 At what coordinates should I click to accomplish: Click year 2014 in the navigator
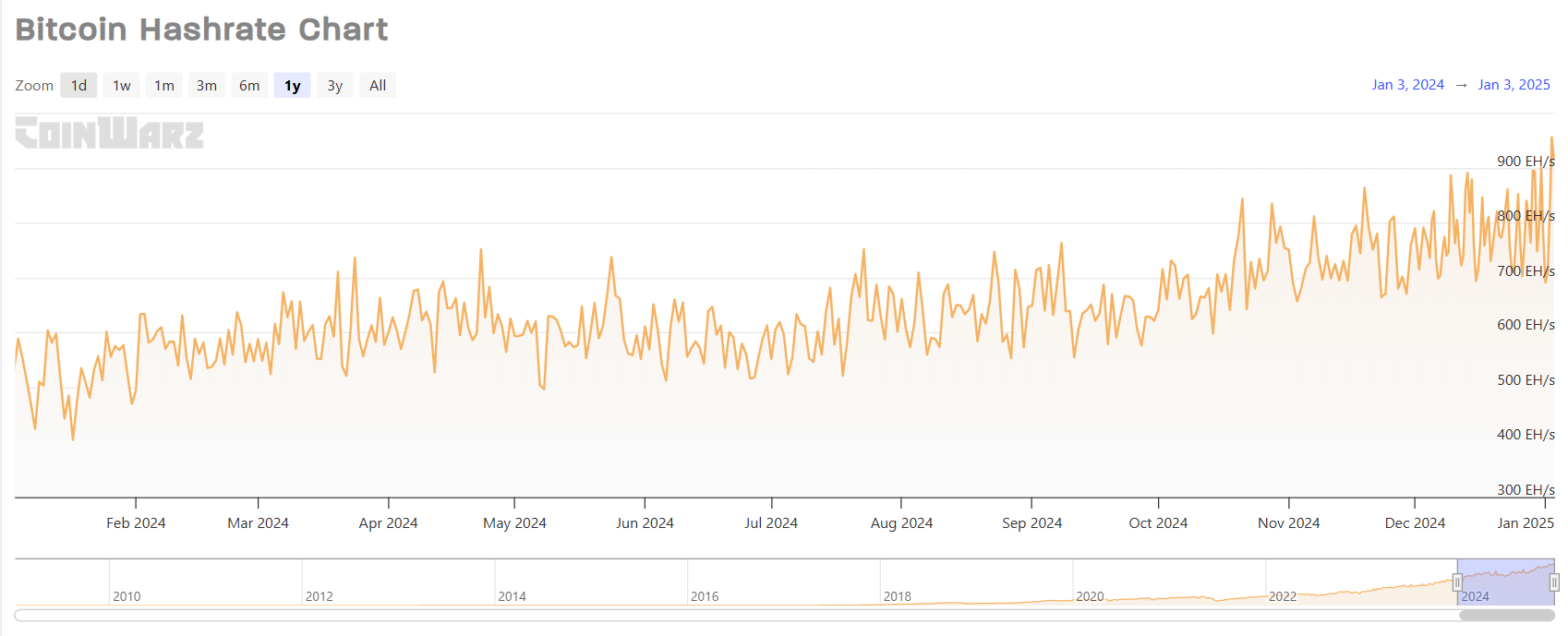[512, 596]
